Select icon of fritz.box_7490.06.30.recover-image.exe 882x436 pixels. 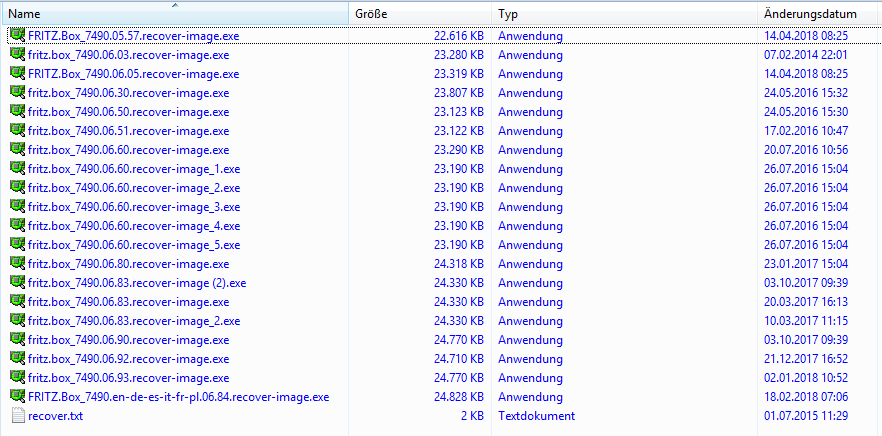tap(18, 92)
